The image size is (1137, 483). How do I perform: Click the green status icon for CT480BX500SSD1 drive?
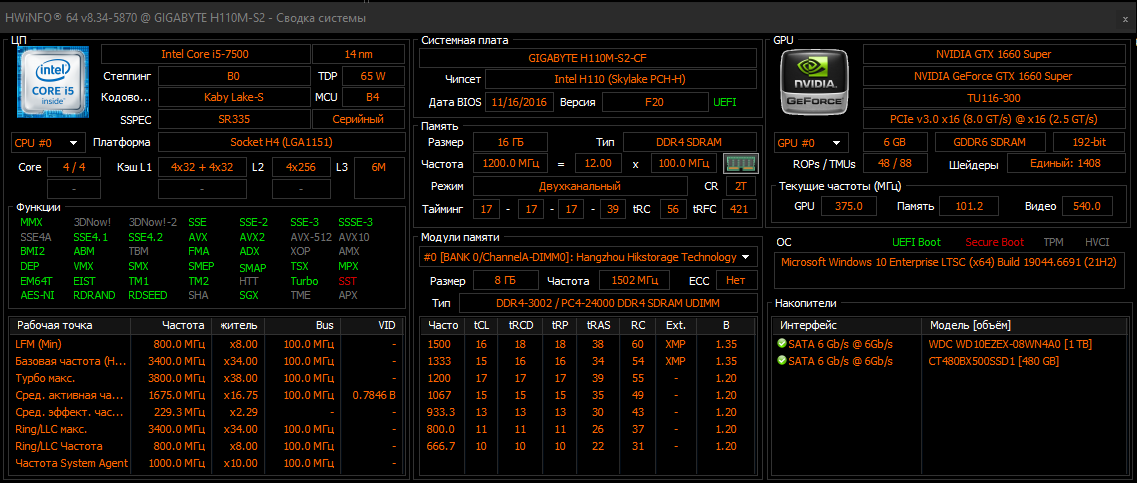[782, 360]
